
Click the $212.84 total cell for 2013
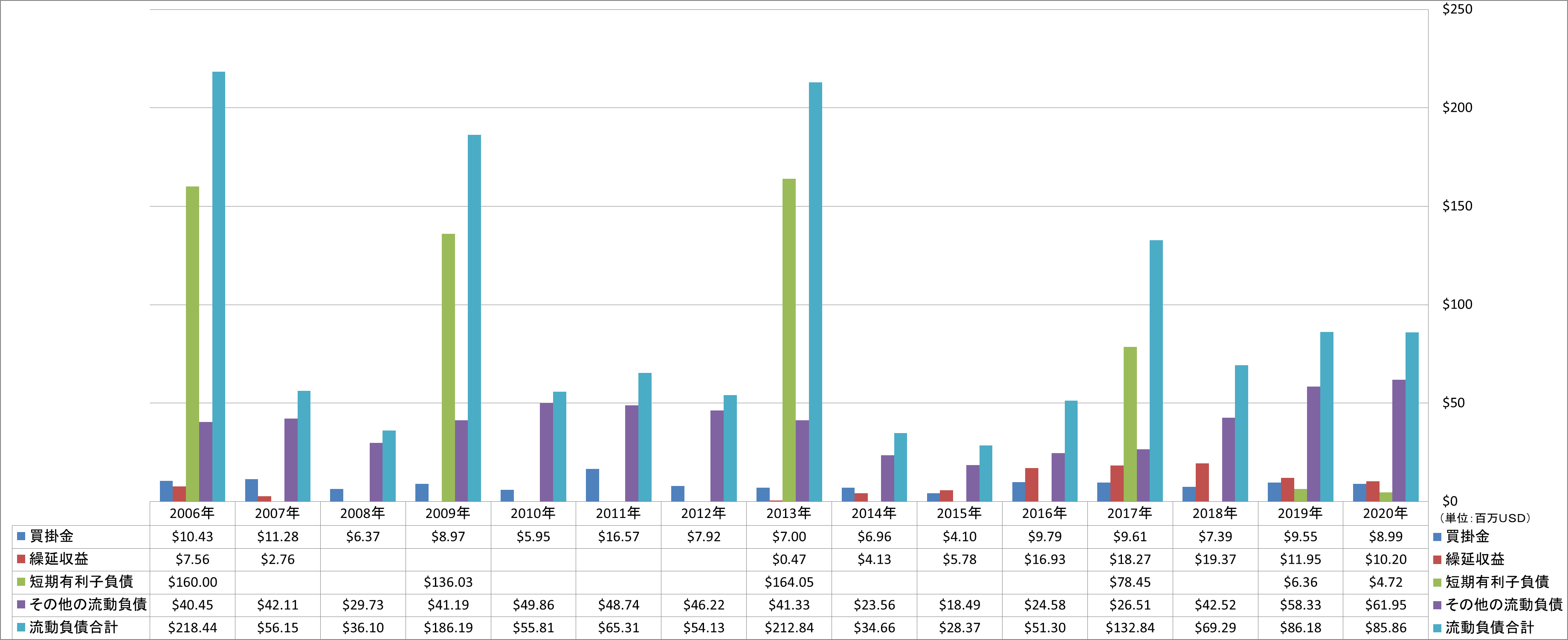pyautogui.click(x=789, y=628)
